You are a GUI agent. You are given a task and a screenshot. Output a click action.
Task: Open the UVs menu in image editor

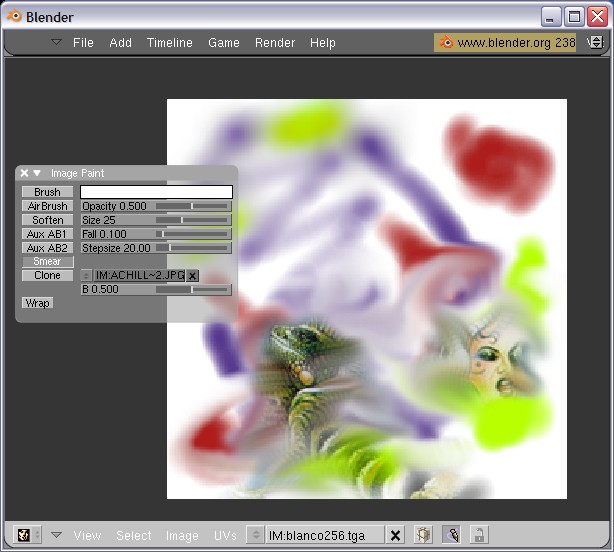(225, 535)
